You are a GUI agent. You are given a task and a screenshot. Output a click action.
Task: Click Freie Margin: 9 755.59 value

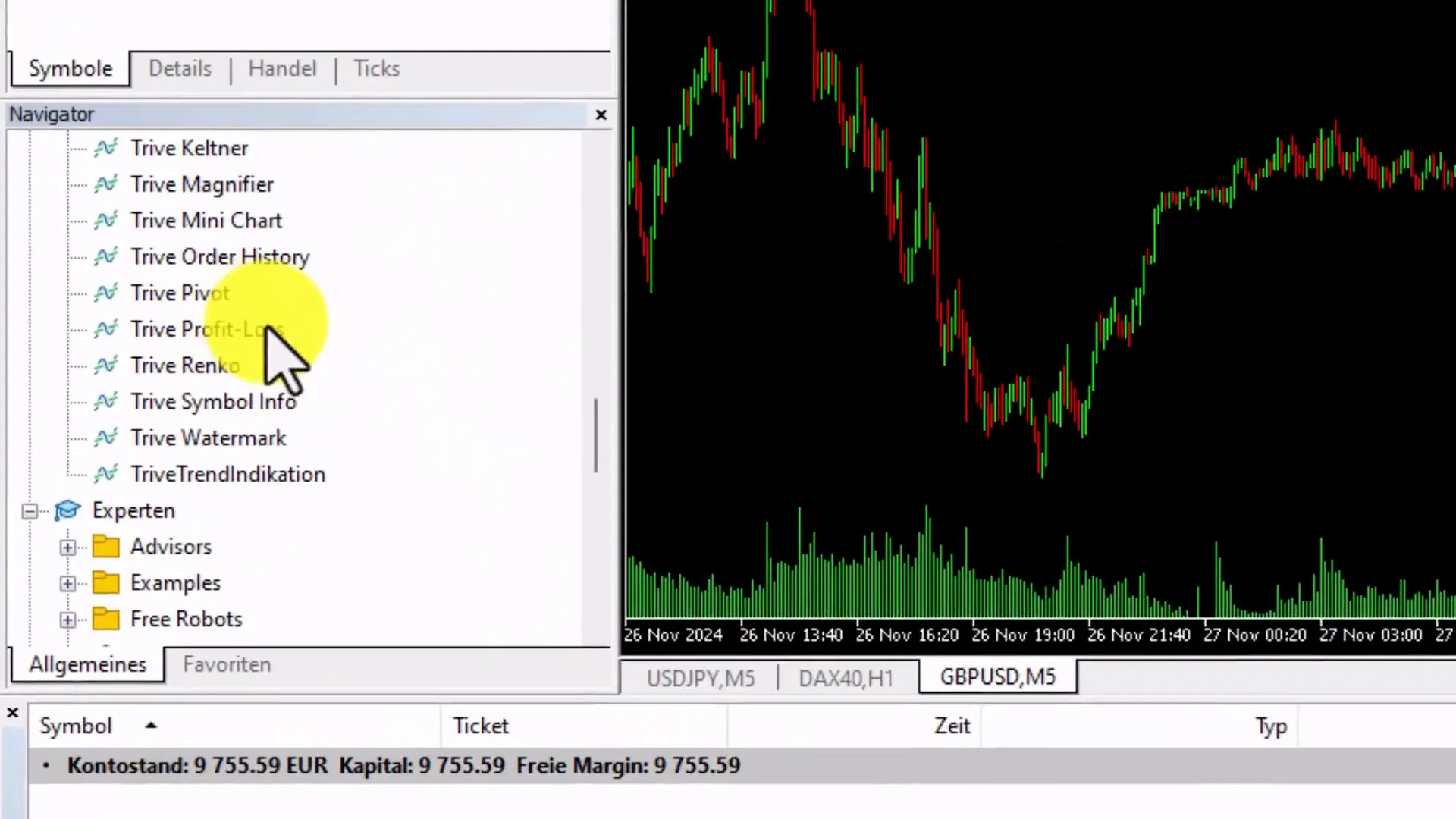pyautogui.click(x=628, y=766)
